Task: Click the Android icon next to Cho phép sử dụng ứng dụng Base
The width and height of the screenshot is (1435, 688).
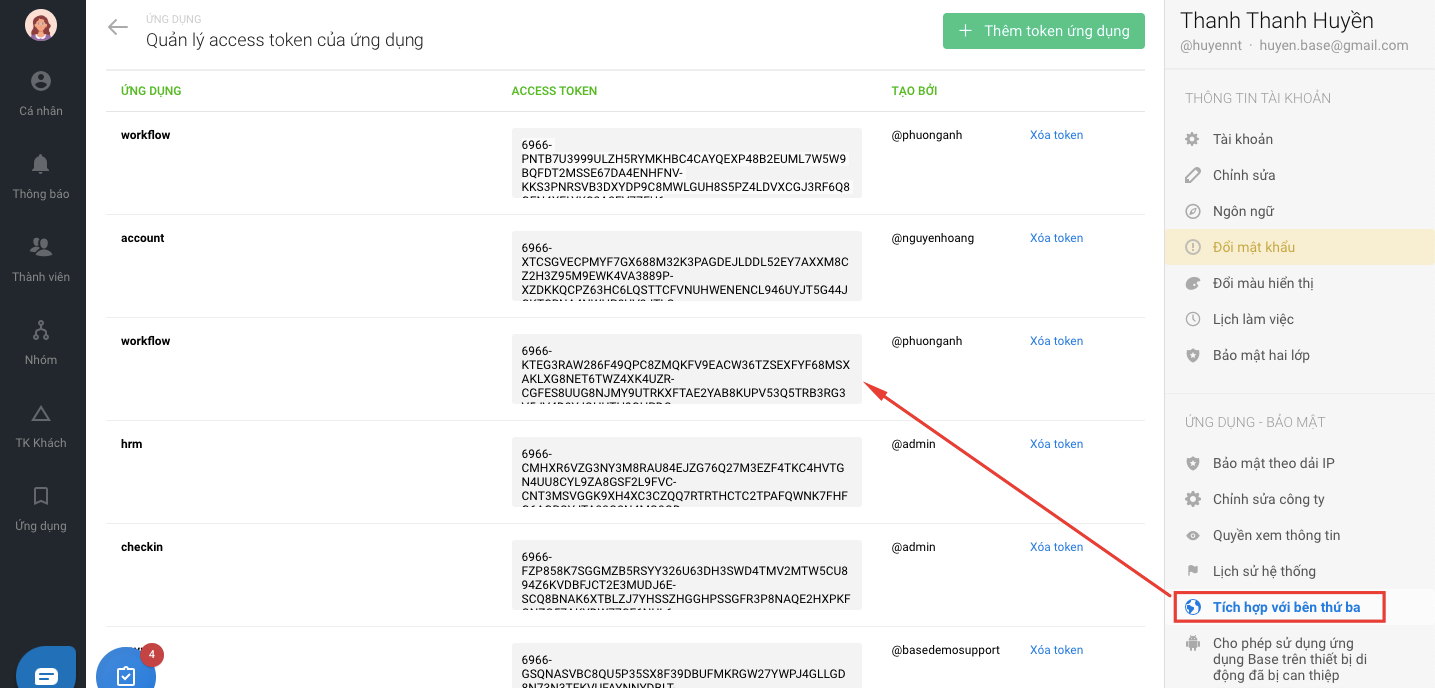Action: pos(1192,643)
